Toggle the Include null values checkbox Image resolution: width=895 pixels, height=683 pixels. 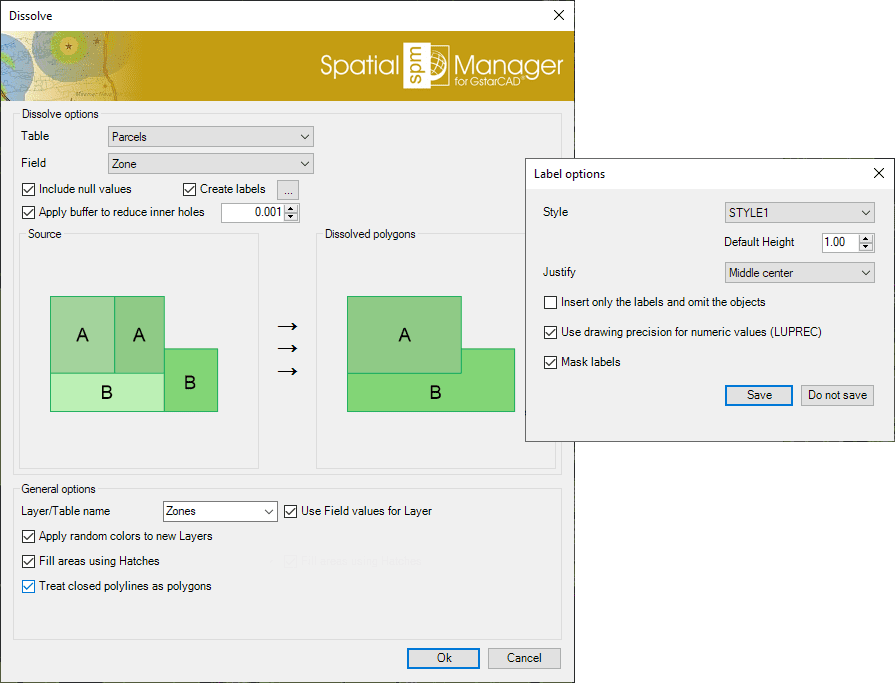pos(28,189)
